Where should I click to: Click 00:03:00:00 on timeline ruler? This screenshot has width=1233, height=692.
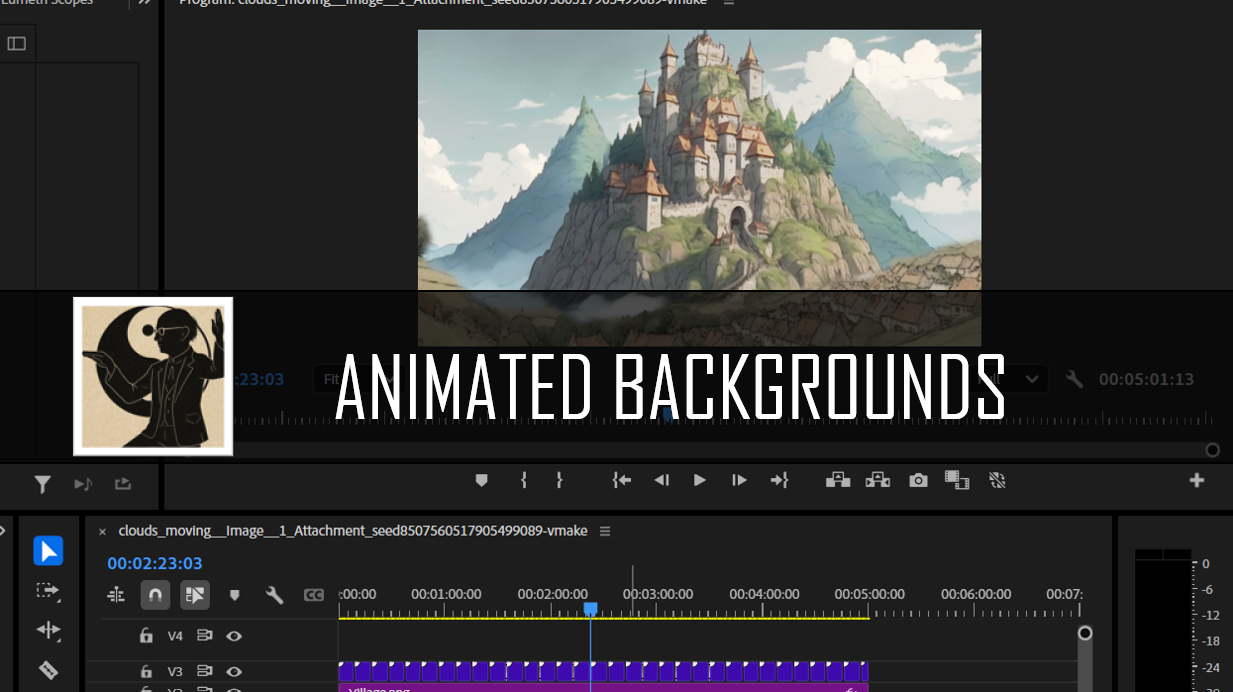[x=658, y=594]
